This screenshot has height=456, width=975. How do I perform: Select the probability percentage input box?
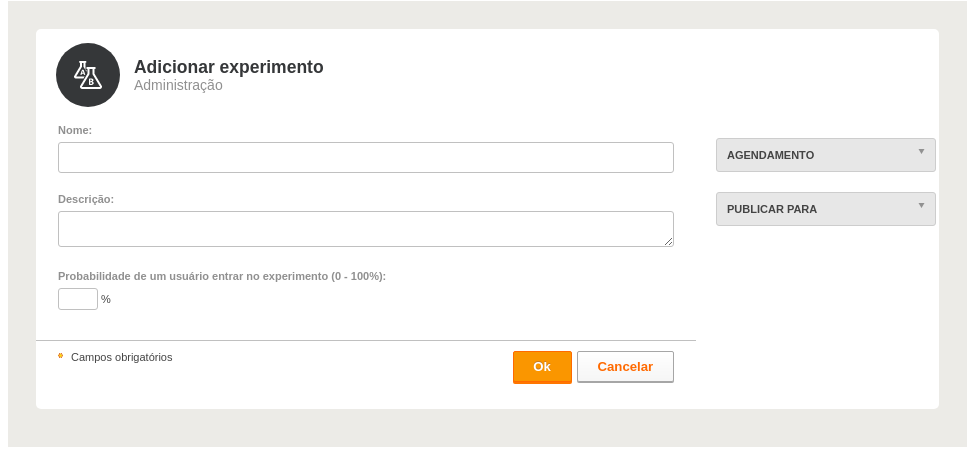pyautogui.click(x=78, y=299)
